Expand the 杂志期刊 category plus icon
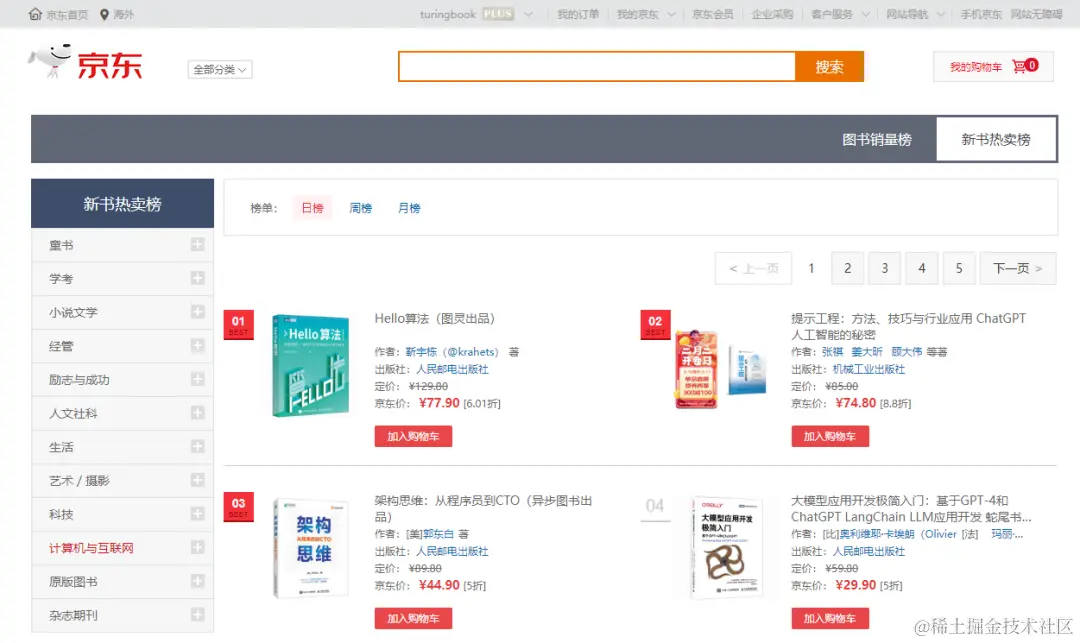 click(197, 615)
